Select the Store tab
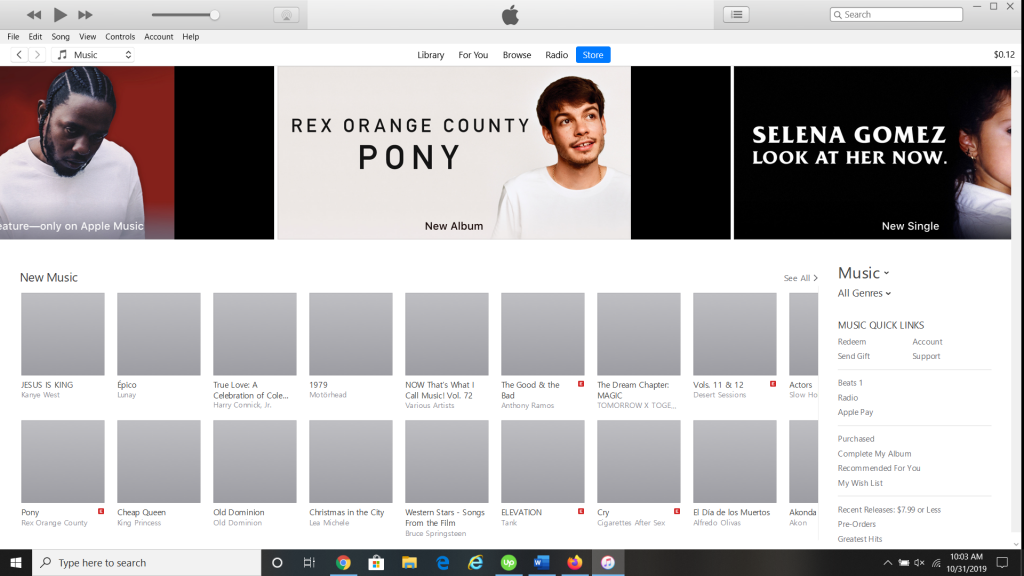 [593, 55]
